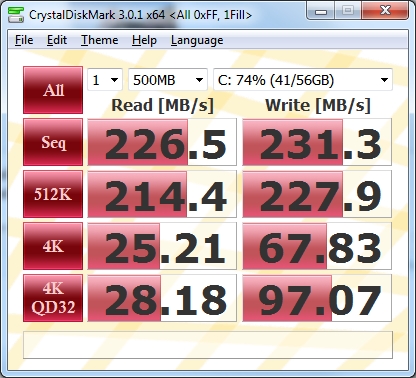Click the 512K read result 214.4
This screenshot has height=378, width=416.
(162, 194)
